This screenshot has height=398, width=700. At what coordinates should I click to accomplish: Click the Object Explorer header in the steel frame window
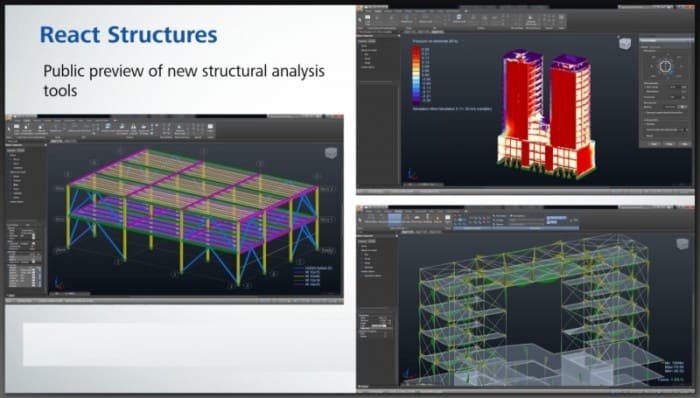tap(26, 145)
